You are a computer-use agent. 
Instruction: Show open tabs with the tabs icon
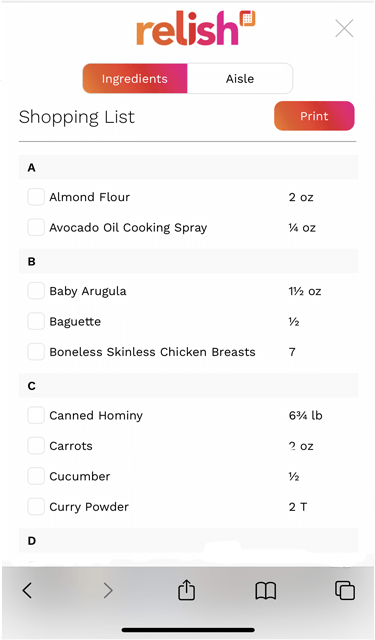pos(345,590)
